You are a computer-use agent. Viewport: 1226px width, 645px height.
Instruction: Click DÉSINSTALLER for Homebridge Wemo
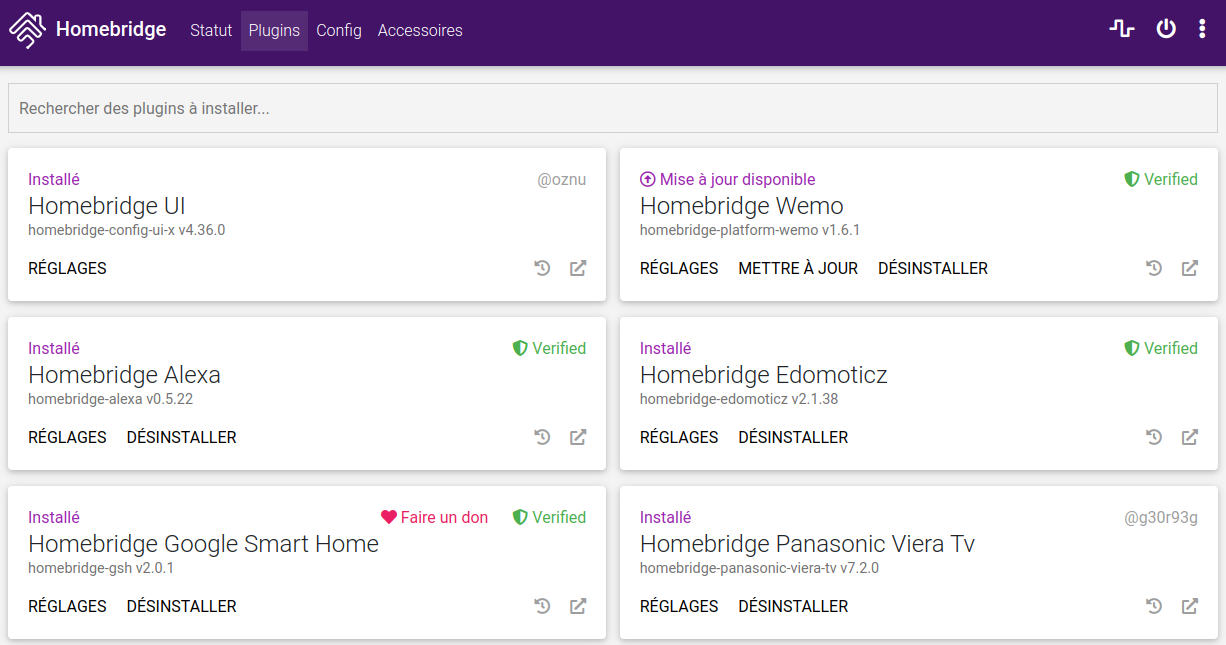[933, 268]
